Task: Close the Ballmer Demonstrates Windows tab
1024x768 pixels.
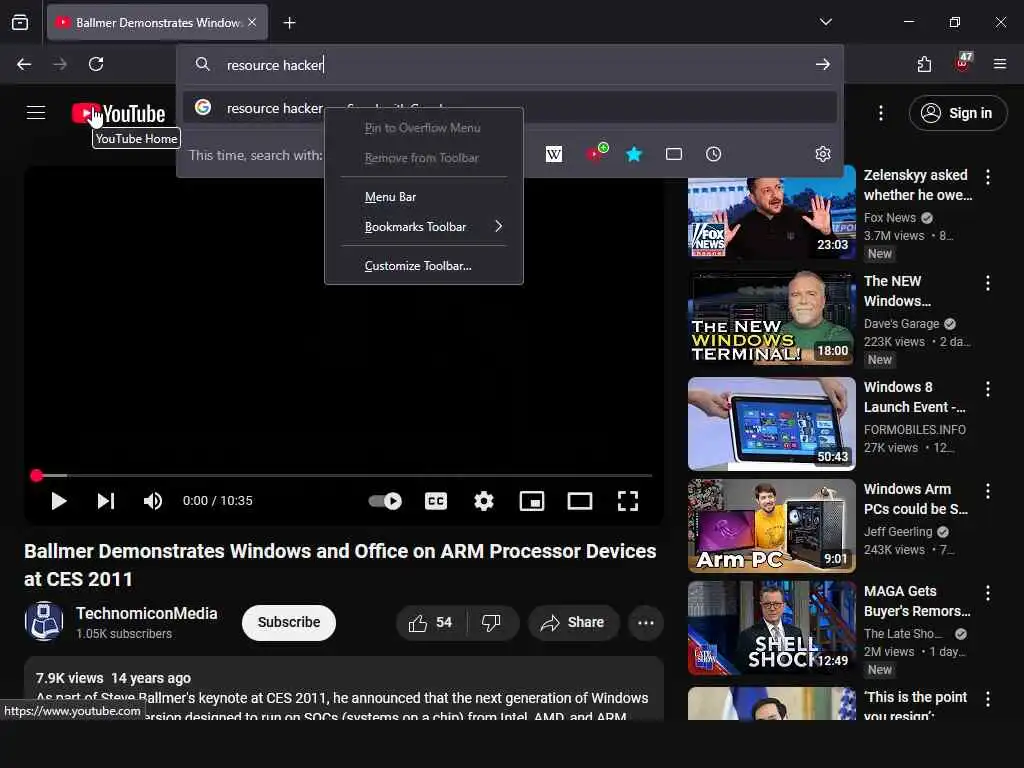Action: pyautogui.click(x=252, y=22)
